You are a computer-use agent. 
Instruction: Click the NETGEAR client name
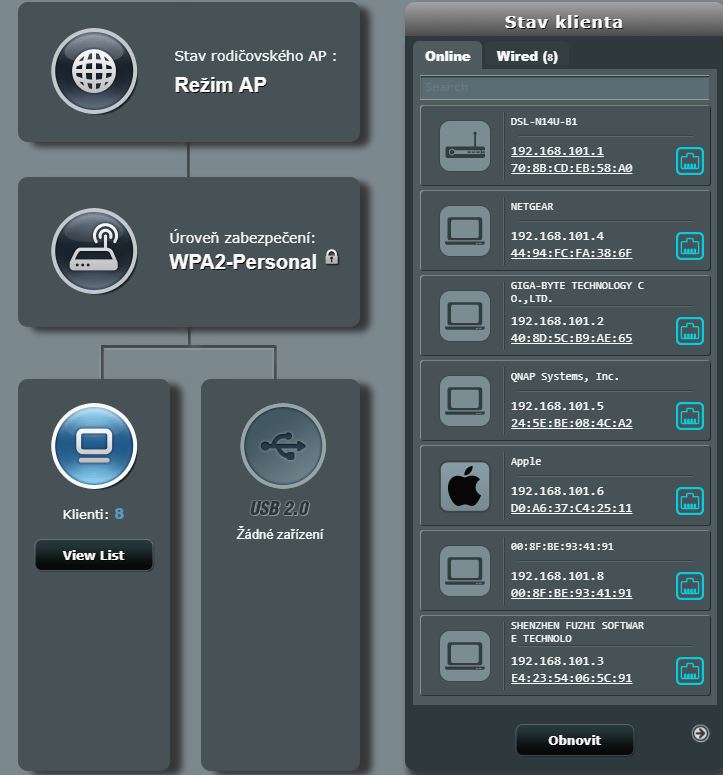pyautogui.click(x=532, y=207)
